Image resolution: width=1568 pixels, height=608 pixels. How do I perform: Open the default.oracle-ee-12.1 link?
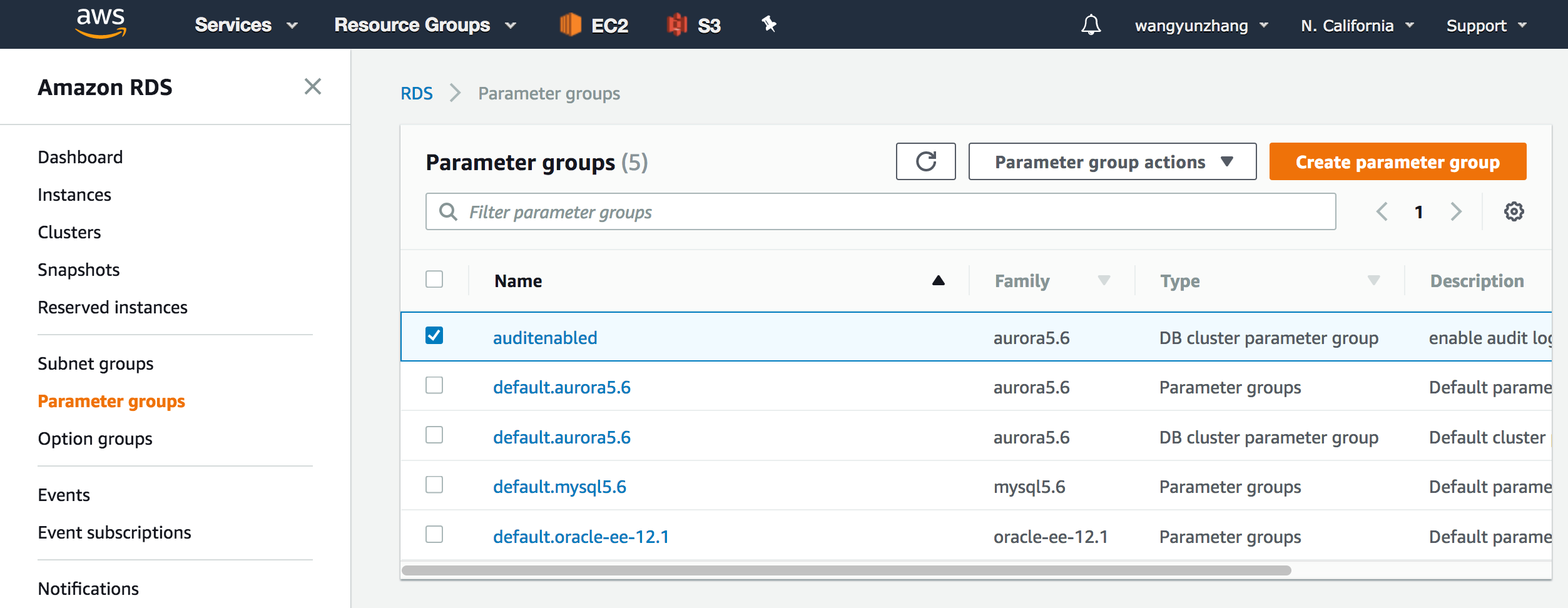point(581,537)
